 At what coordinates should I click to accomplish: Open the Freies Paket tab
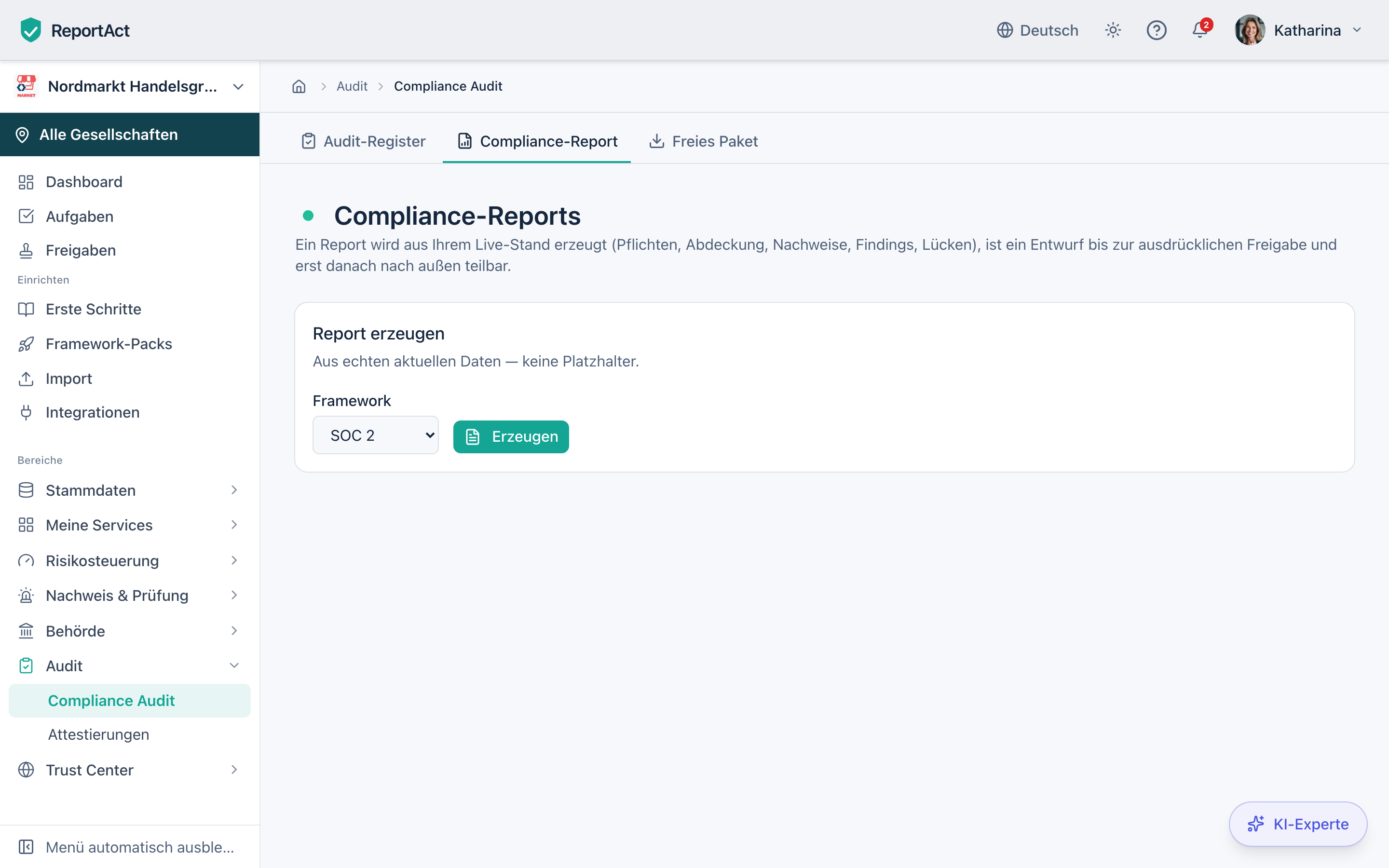click(703, 141)
